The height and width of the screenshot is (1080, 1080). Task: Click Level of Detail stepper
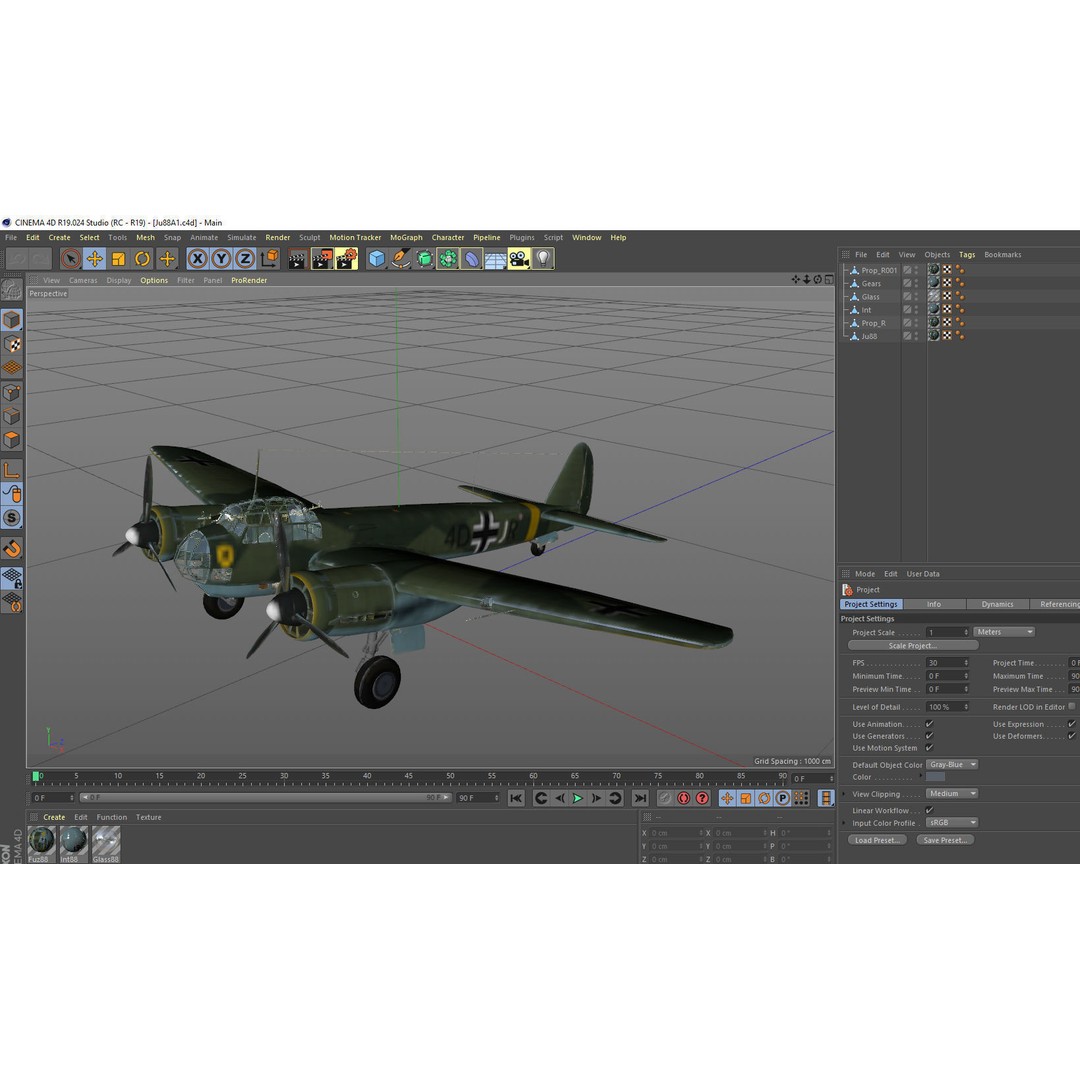[966, 707]
